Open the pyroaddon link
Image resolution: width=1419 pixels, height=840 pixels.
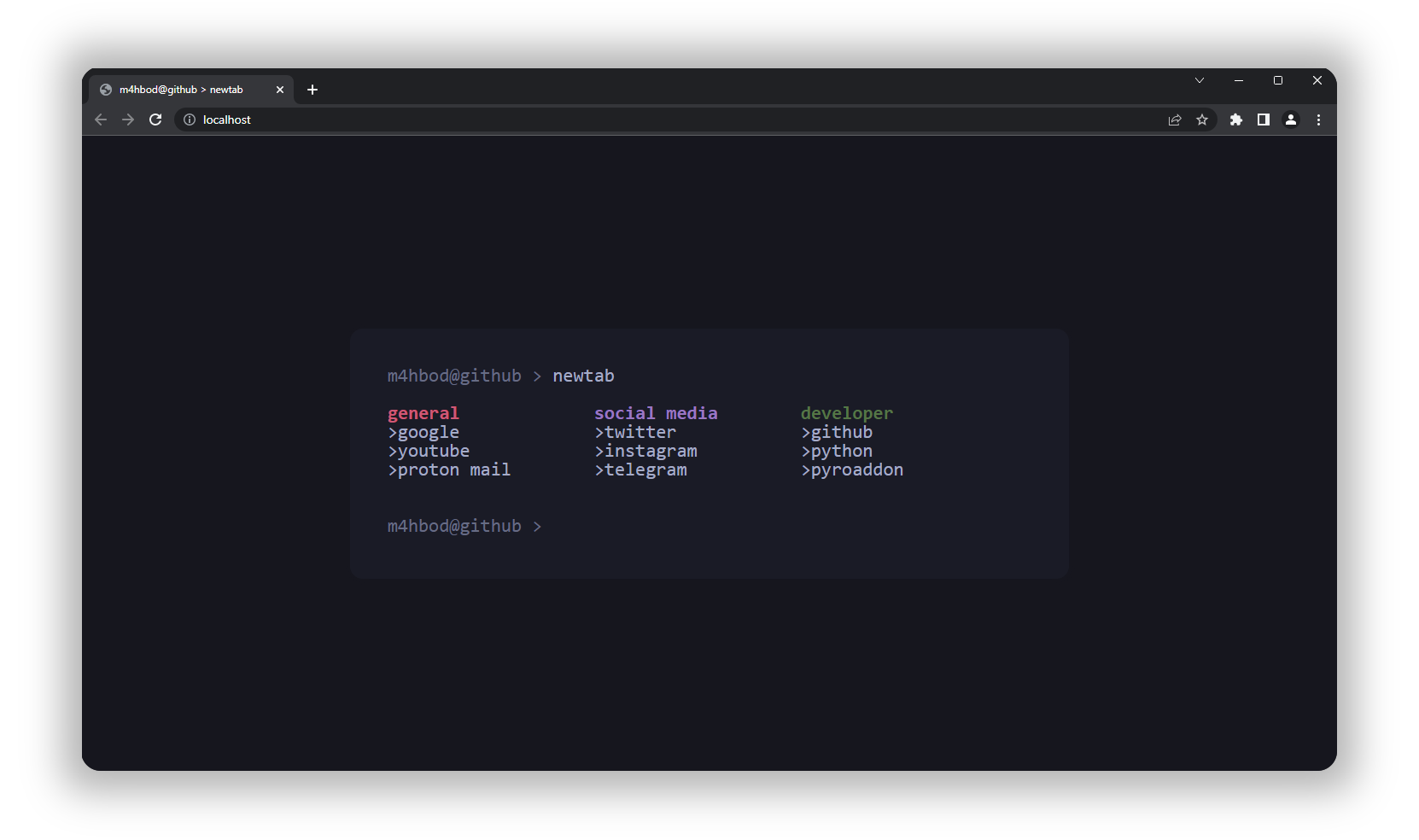pyautogui.click(x=852, y=470)
